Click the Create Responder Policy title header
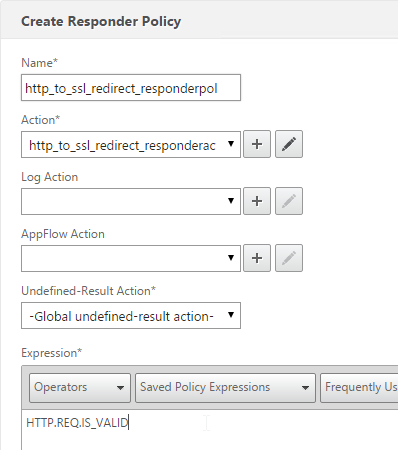Viewport: 398px width, 450px height. [101, 21]
